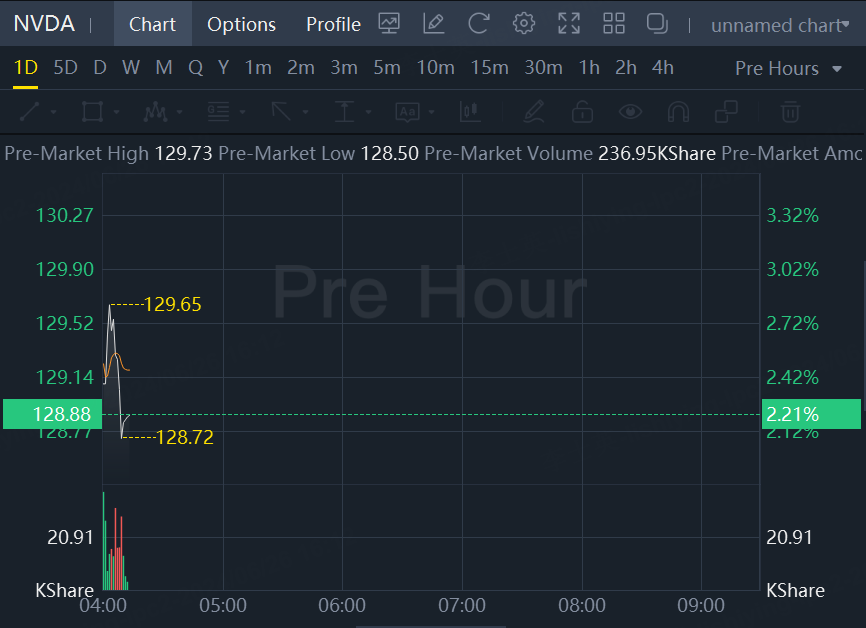Click the delete drawings trash icon
Screen dimensions: 866x628
click(790, 111)
